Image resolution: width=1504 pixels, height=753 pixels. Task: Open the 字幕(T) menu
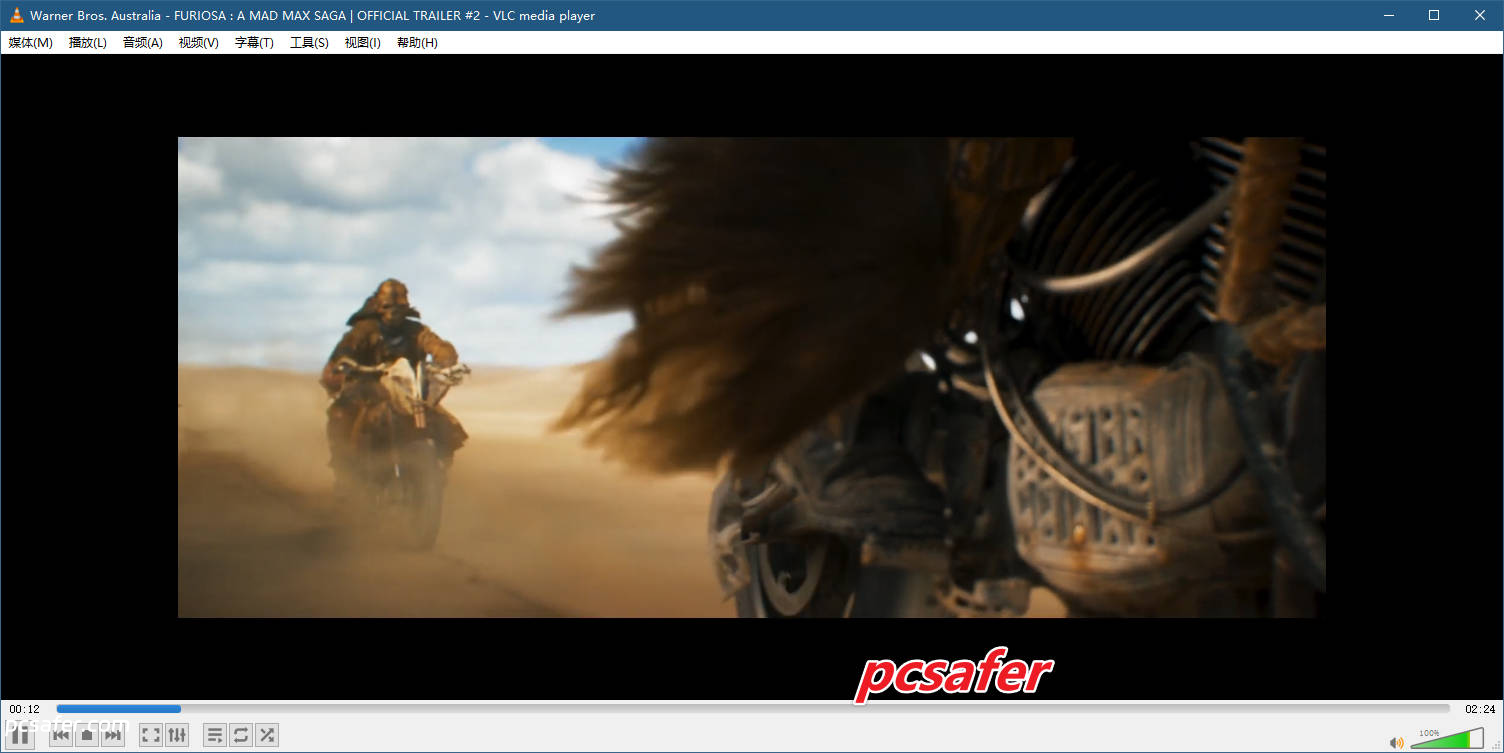coord(254,43)
